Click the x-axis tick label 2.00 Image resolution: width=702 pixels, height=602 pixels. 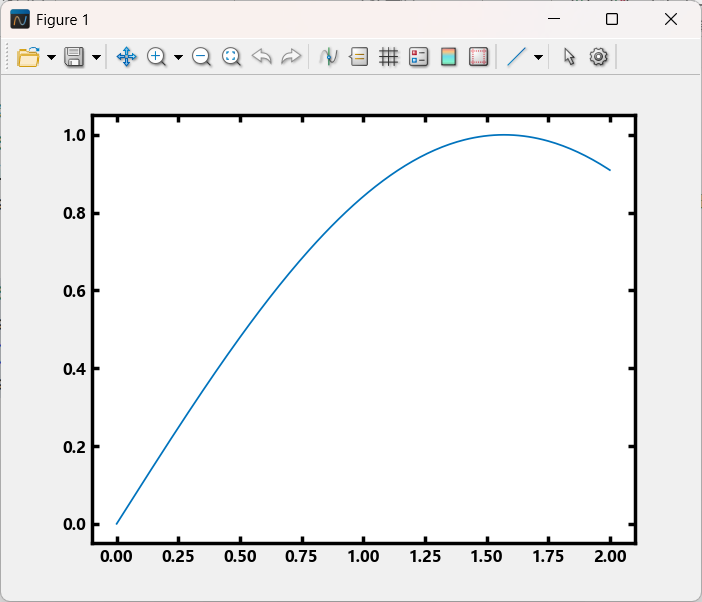point(610,556)
